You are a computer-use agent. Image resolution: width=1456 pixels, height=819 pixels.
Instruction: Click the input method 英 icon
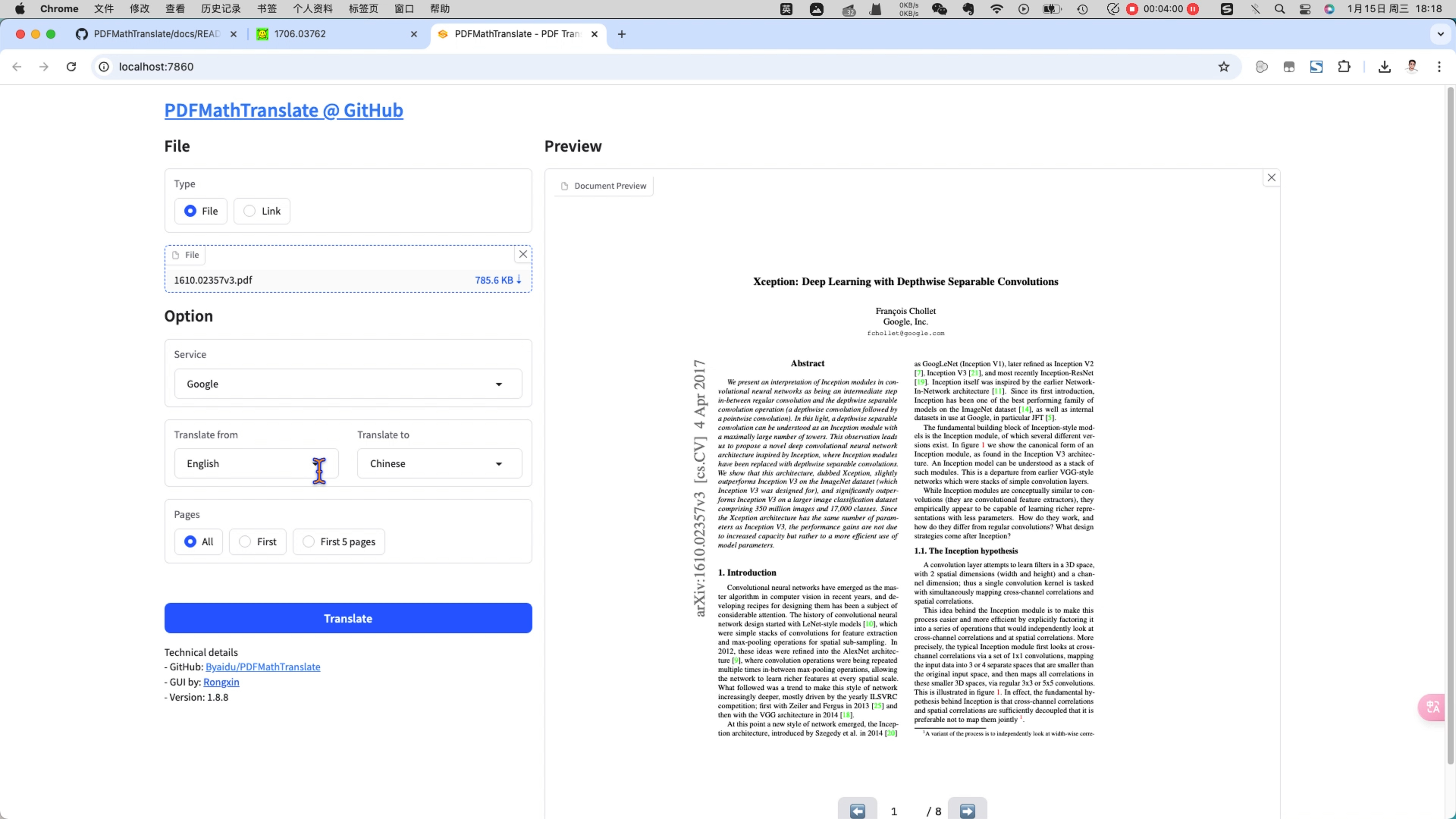click(x=786, y=8)
